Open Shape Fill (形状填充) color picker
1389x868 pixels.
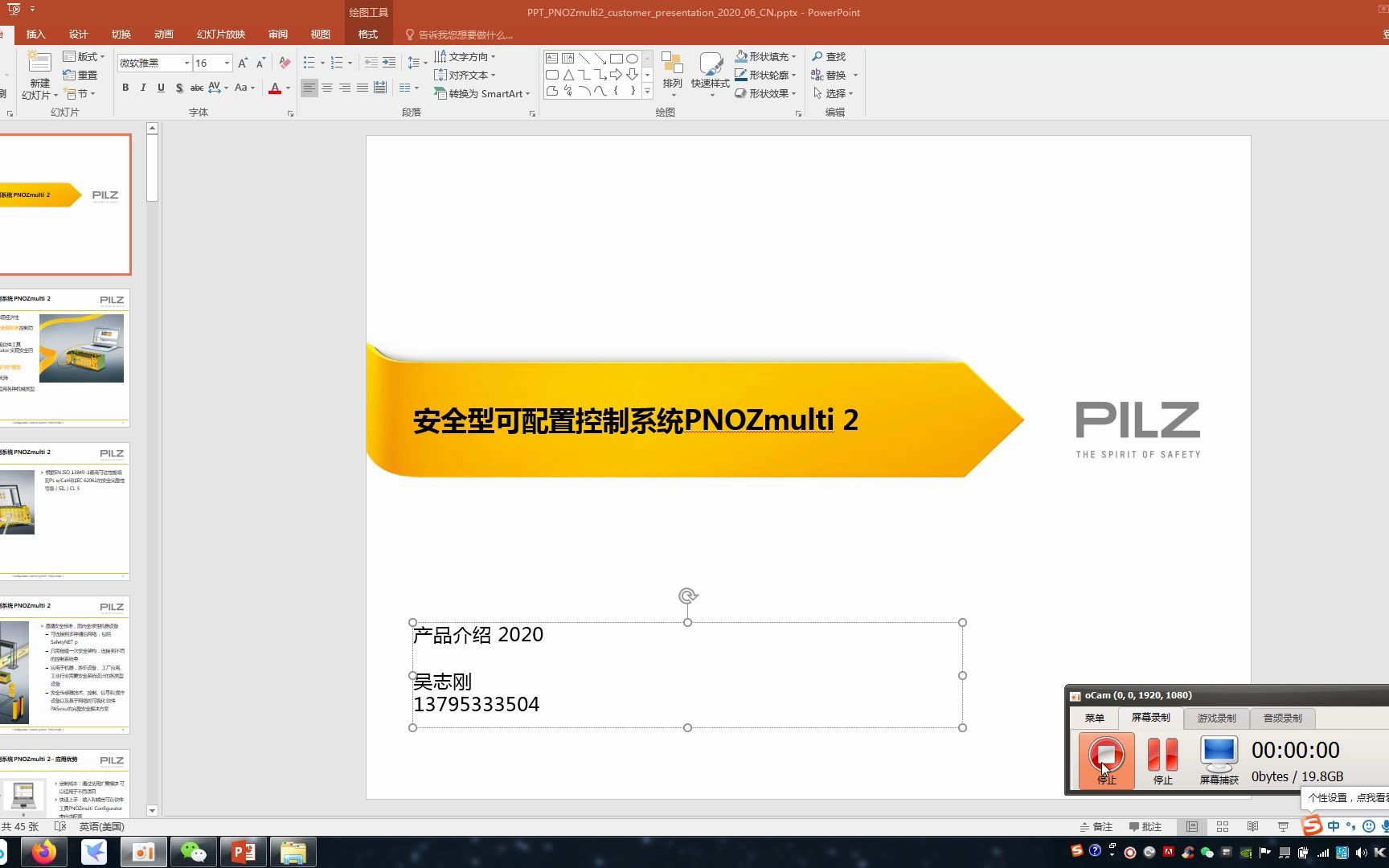pyautogui.click(x=765, y=56)
